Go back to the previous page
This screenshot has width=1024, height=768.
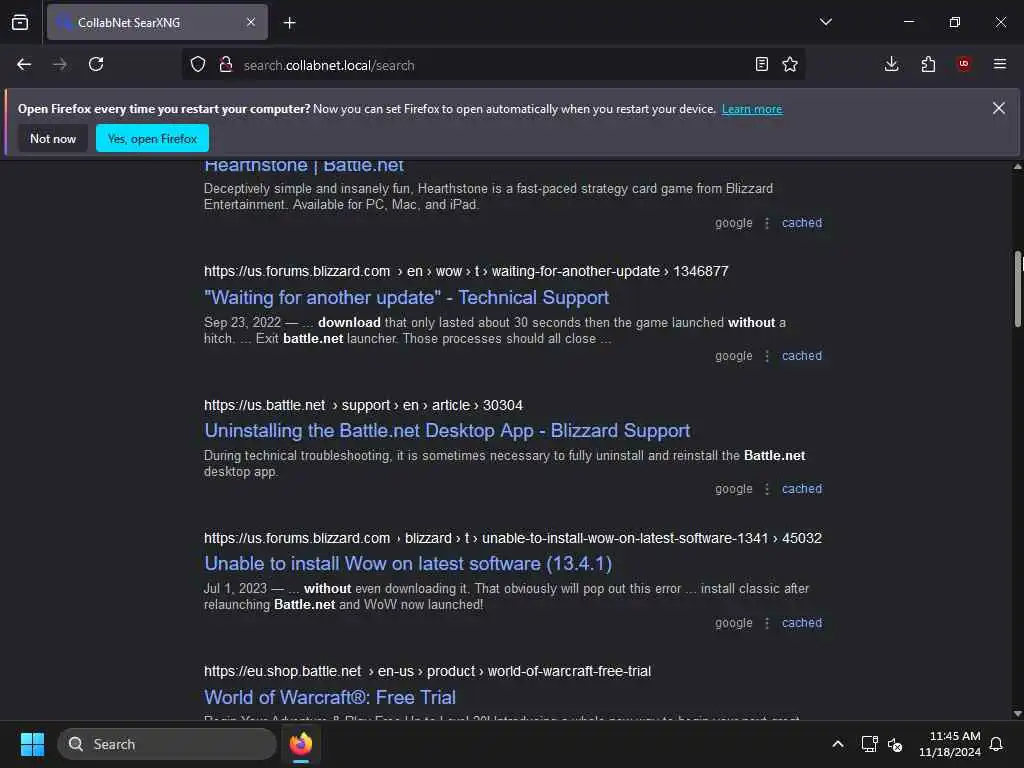24,64
